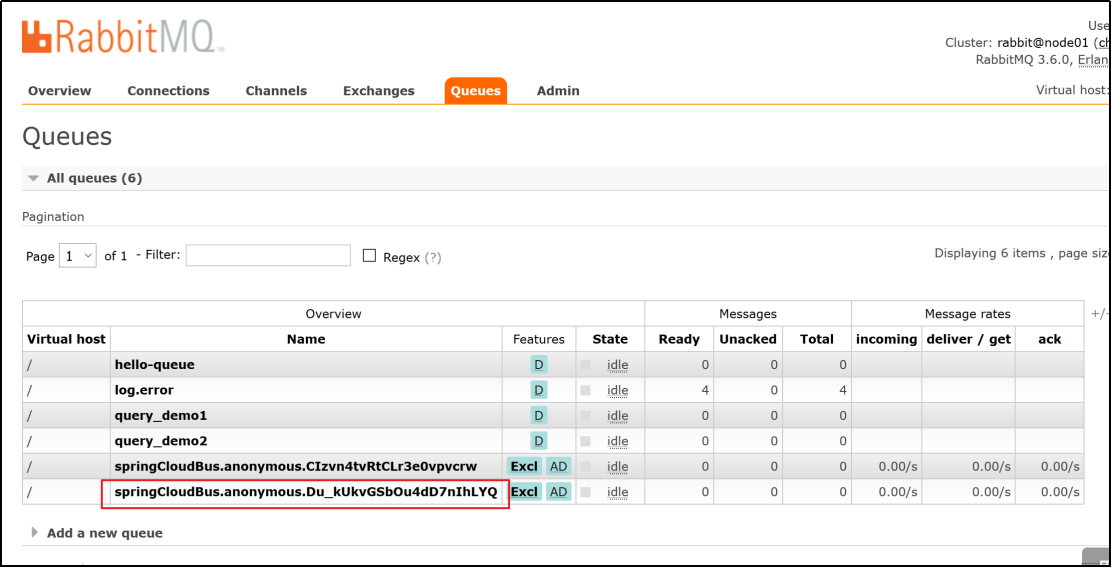Switch to the Channels tab

(x=276, y=91)
